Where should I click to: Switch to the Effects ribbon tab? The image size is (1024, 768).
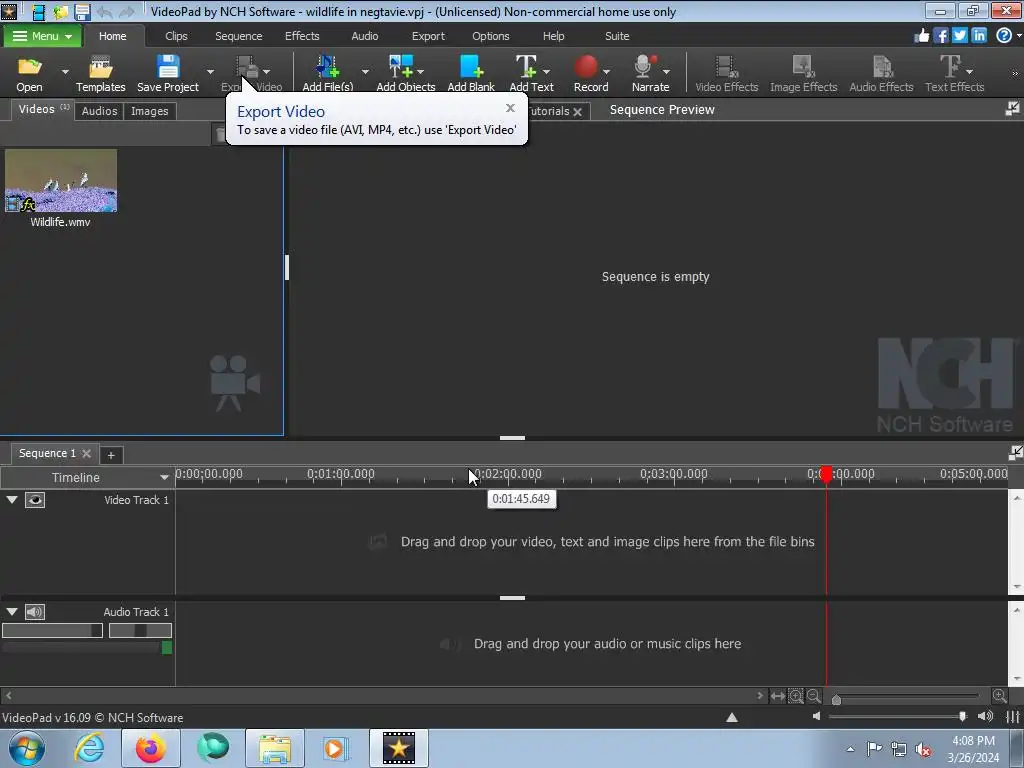point(302,36)
